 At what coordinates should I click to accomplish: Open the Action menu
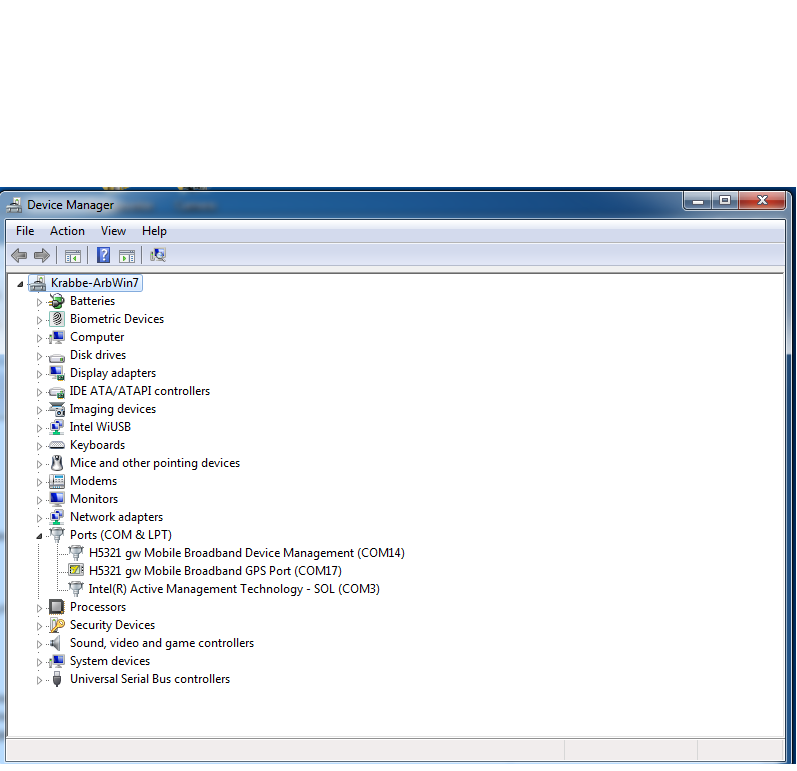pos(67,231)
